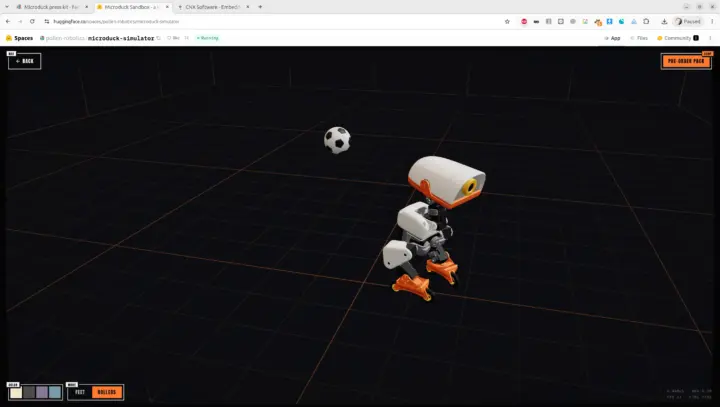Open the Space options three-dot menu

click(x=710, y=38)
